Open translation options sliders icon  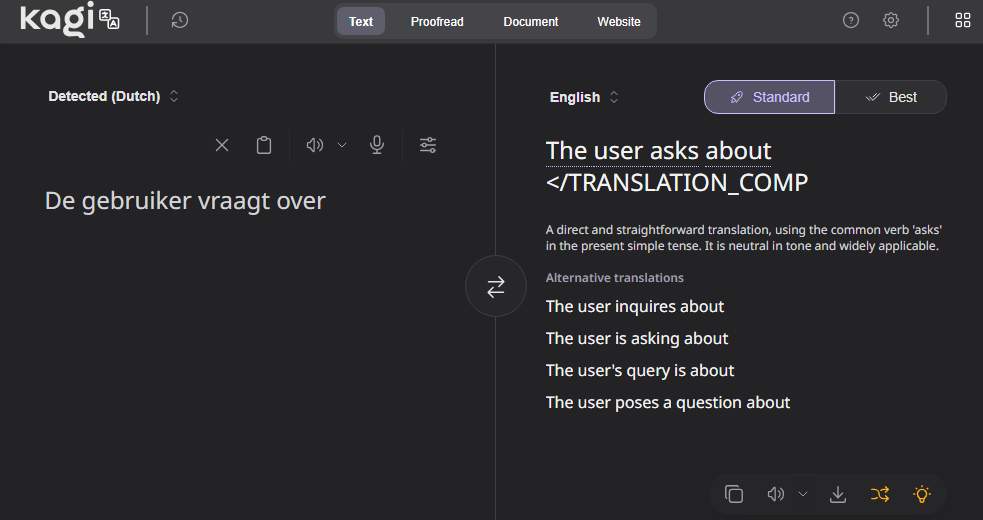pyautogui.click(x=428, y=145)
